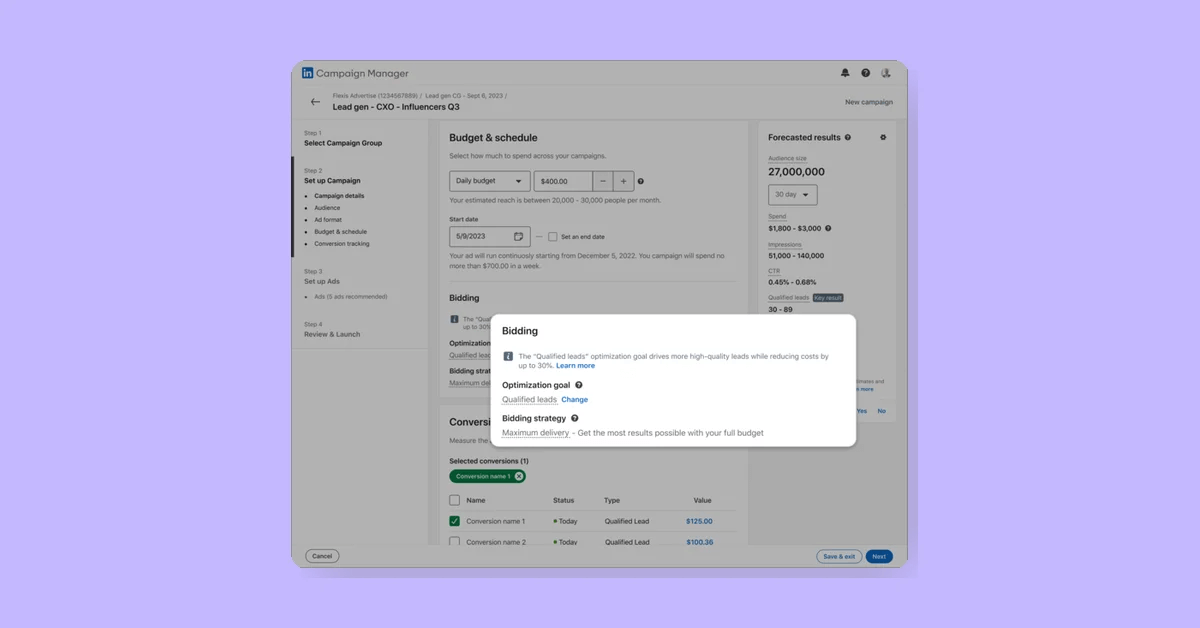
Task: Open your profile avatar menu
Action: point(885,72)
